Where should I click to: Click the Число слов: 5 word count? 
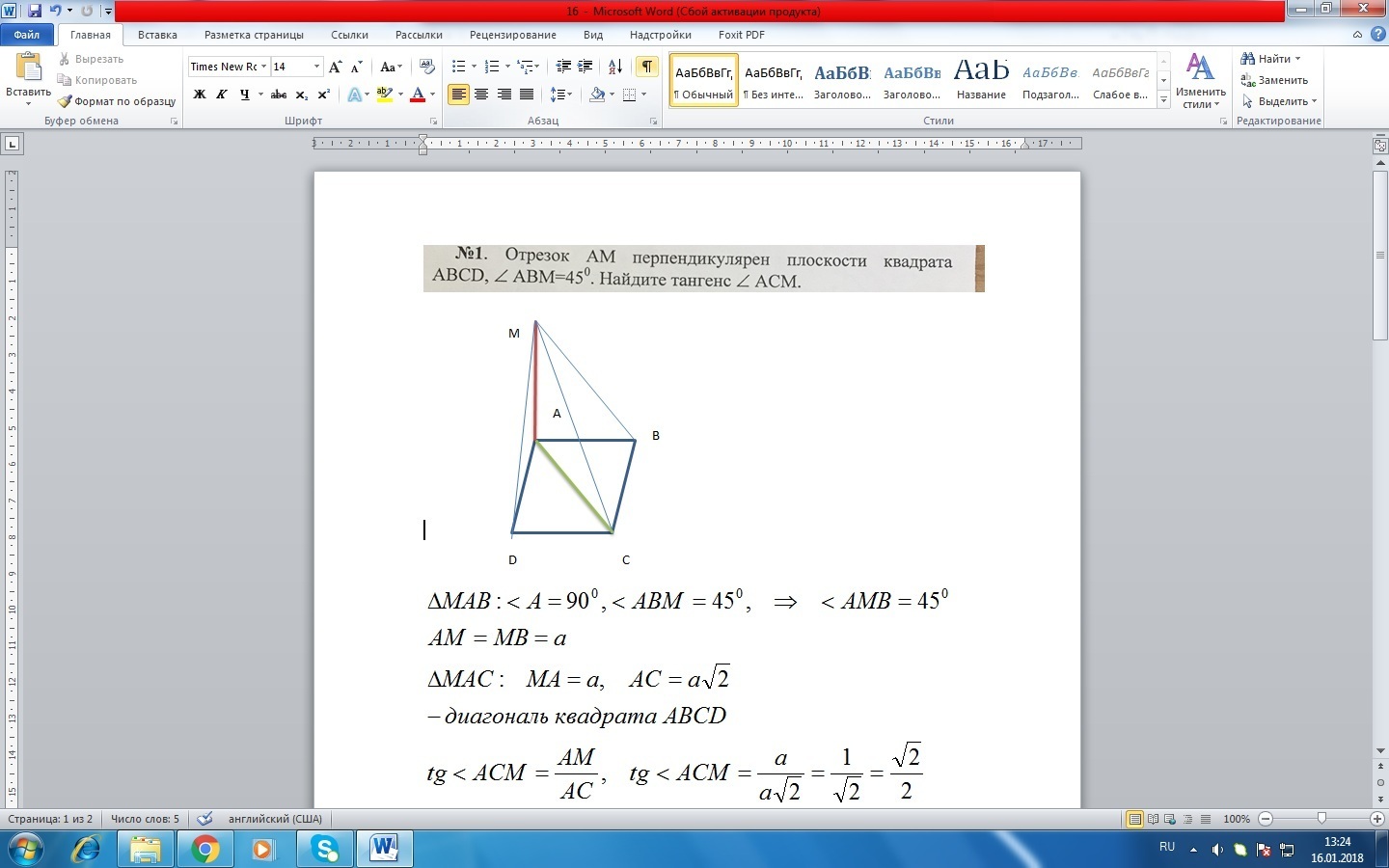(x=145, y=819)
